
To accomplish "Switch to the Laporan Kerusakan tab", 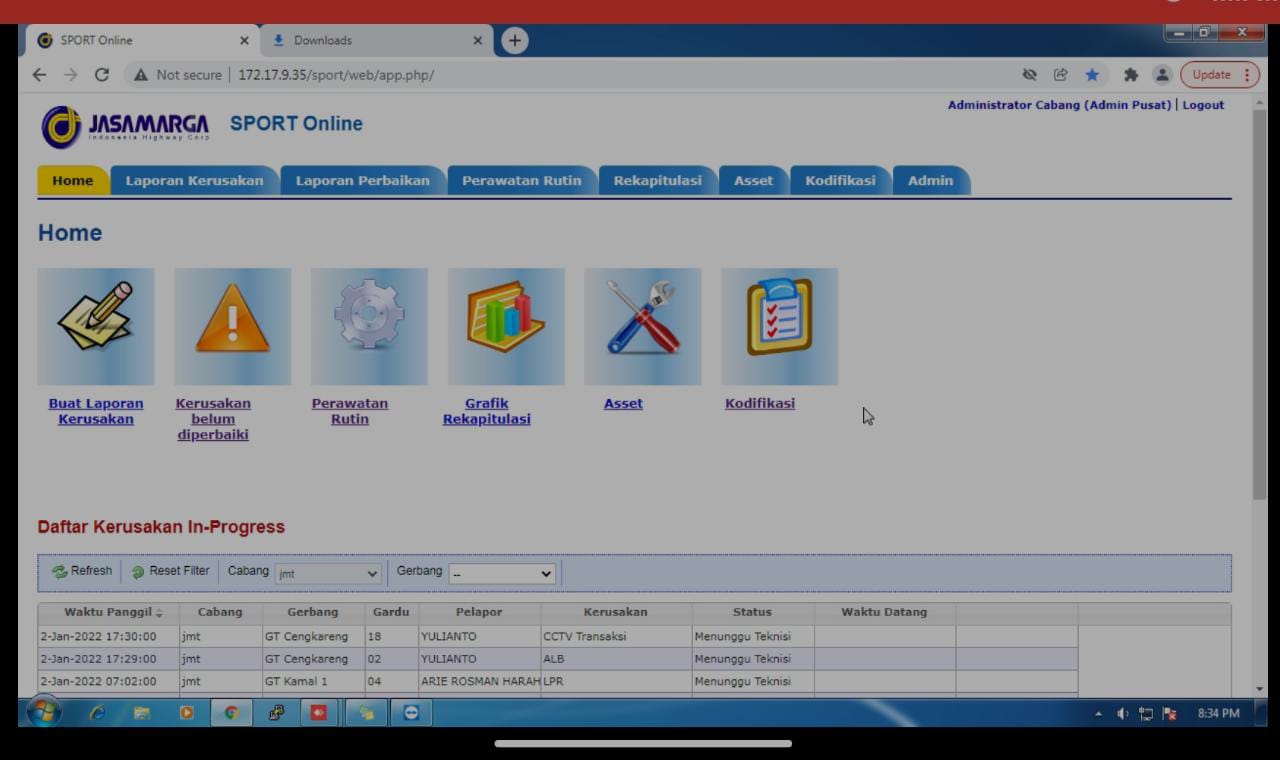I will [x=194, y=181].
